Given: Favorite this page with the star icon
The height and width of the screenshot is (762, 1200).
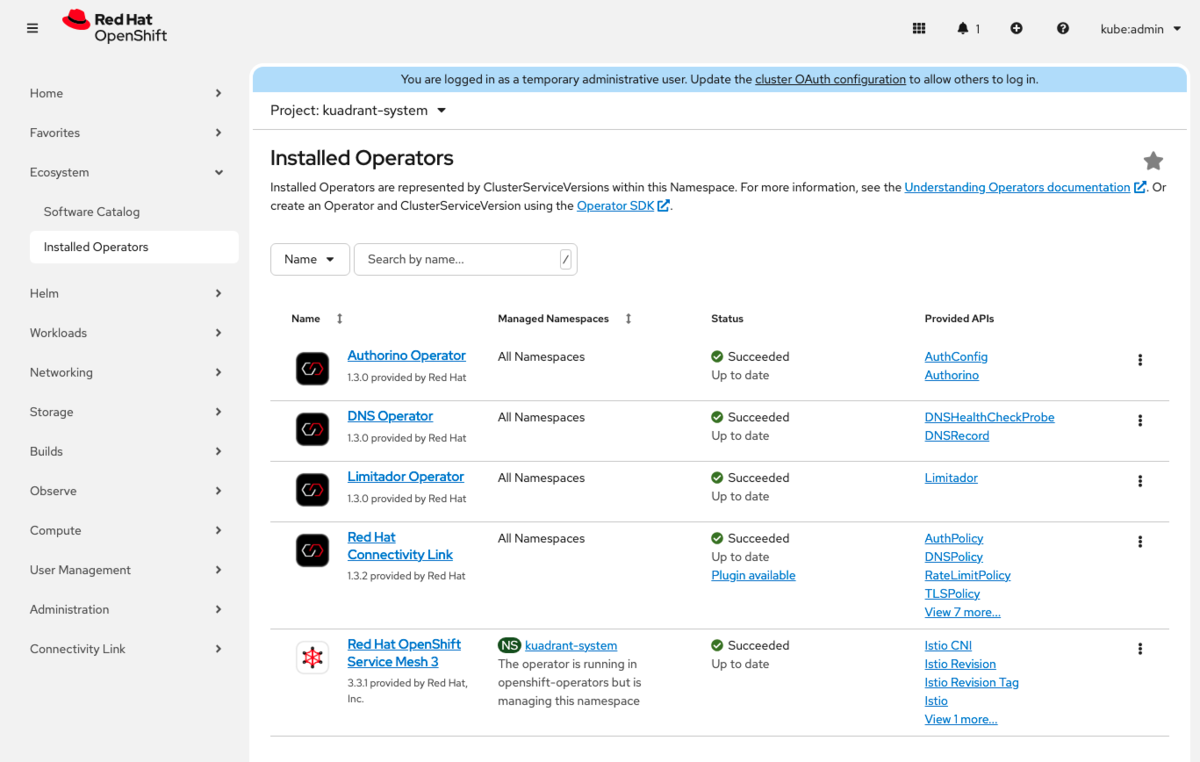Looking at the screenshot, I should [1153, 161].
